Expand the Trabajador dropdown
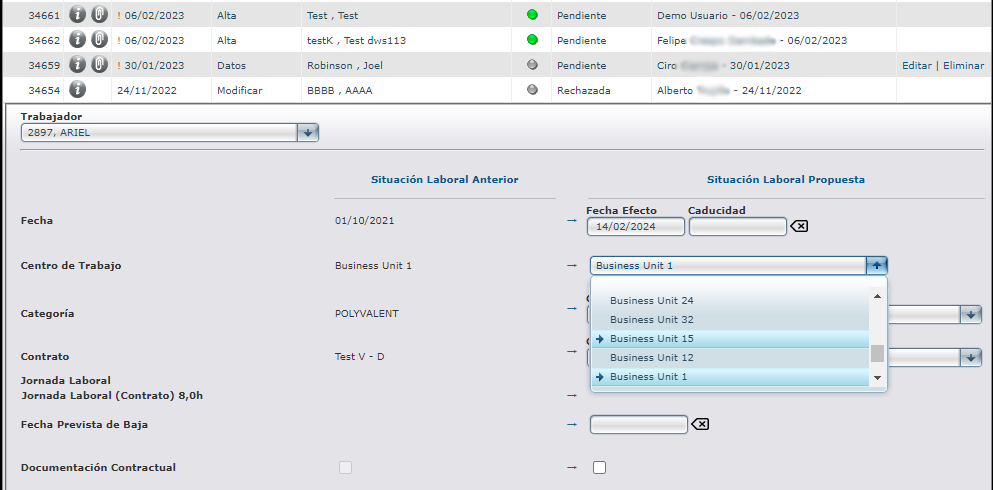 pos(308,133)
